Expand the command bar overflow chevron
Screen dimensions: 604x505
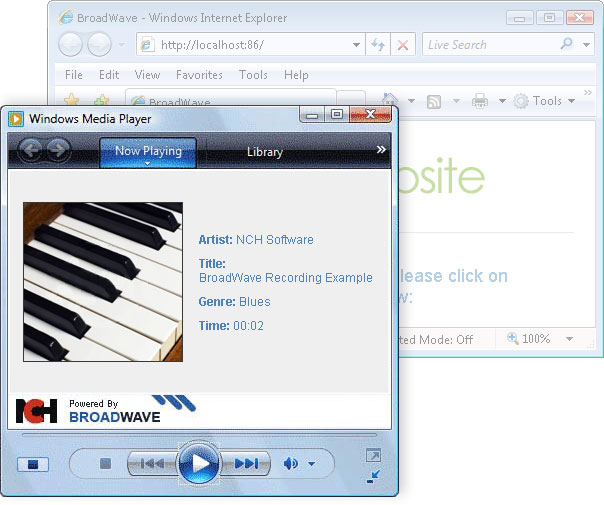click(587, 92)
